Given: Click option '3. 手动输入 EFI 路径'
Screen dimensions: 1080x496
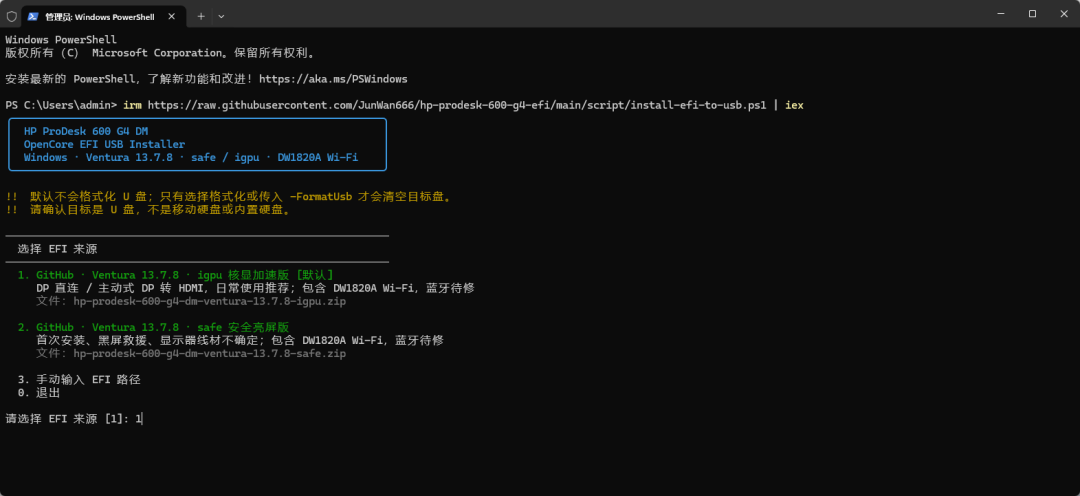Looking at the screenshot, I should click(x=79, y=380).
